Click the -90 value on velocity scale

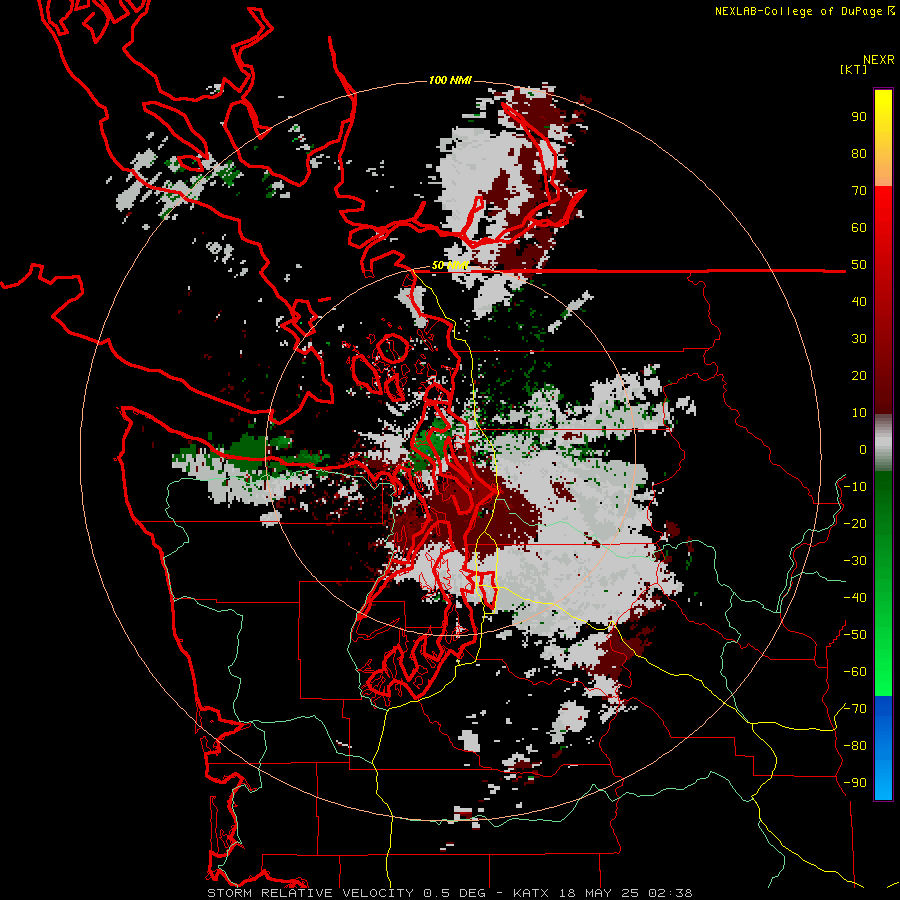click(855, 783)
